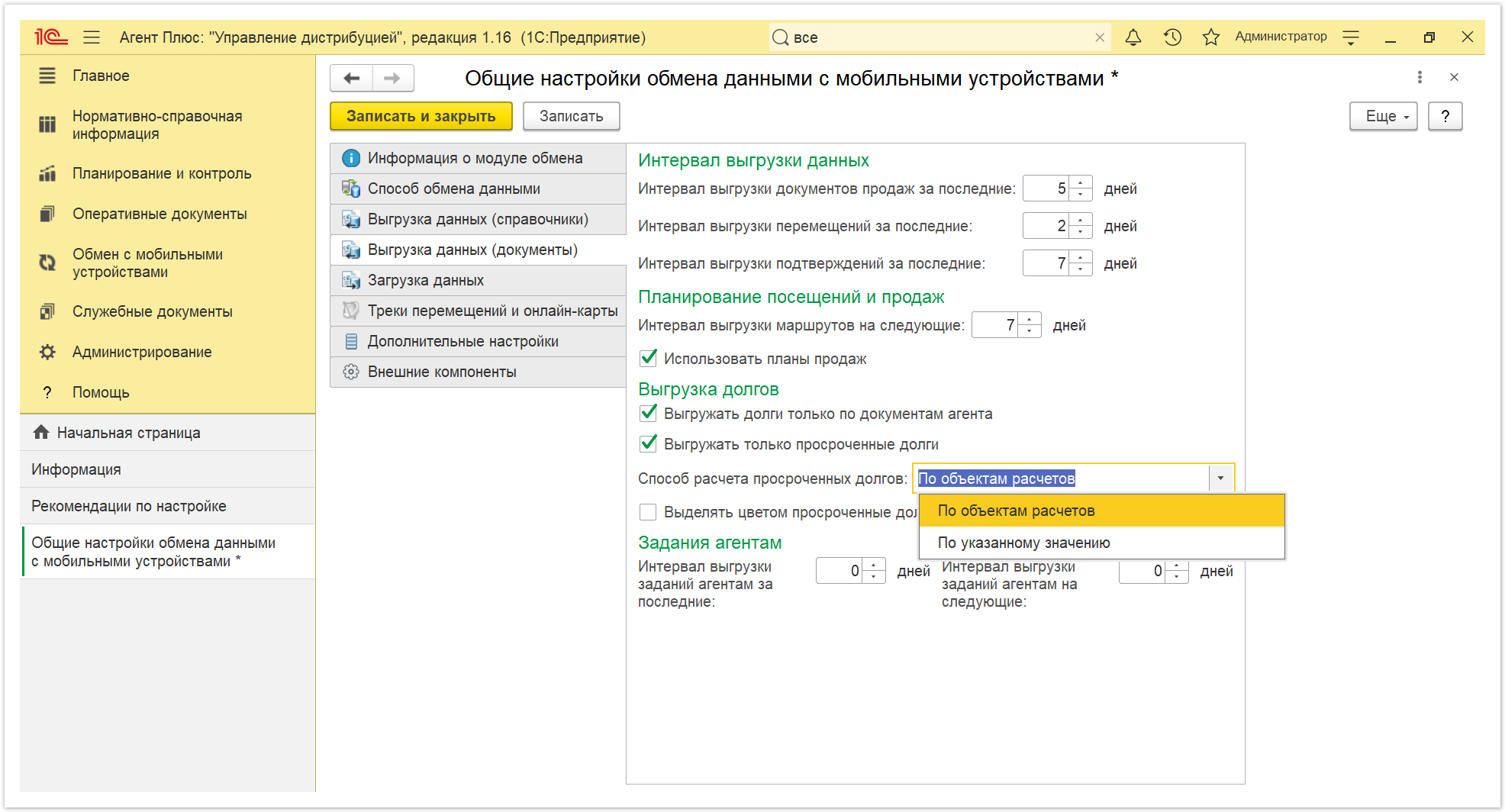Switch to Информация open page
This screenshot has width=1505, height=812.
tap(167, 469)
